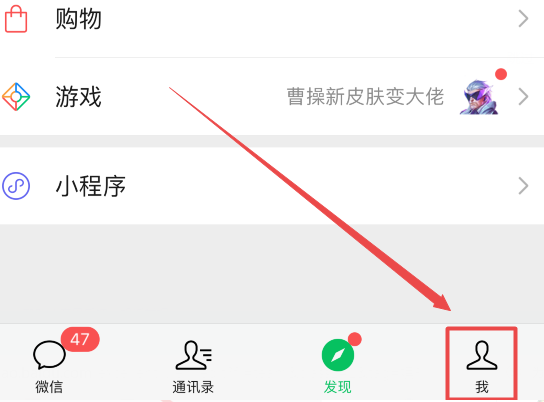Tap the Contacts person icon
The width and height of the screenshot is (544, 402).
194,356
